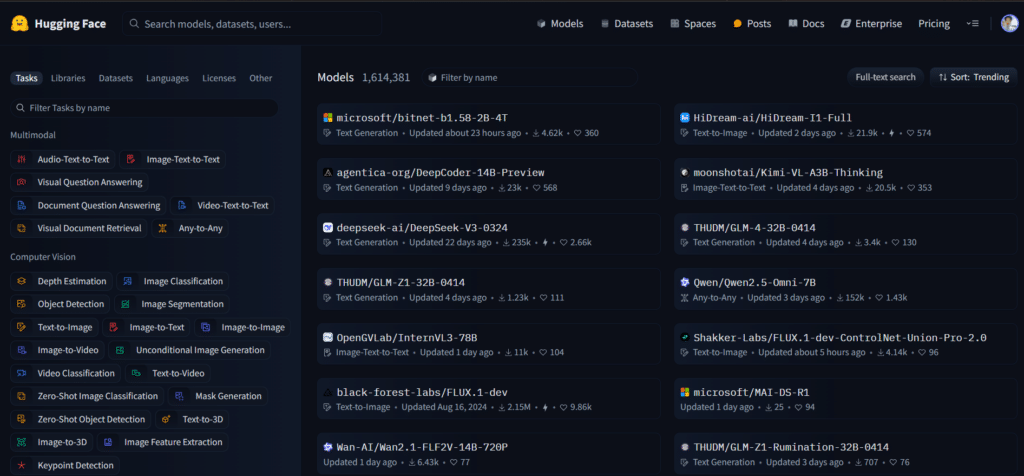Click the Hugging Face logo
The image size is (1024, 476).
(19, 23)
